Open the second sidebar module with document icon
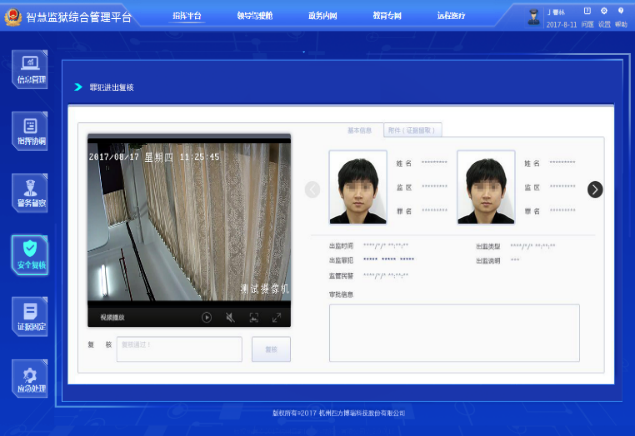The height and width of the screenshot is (436, 635). coord(29,131)
